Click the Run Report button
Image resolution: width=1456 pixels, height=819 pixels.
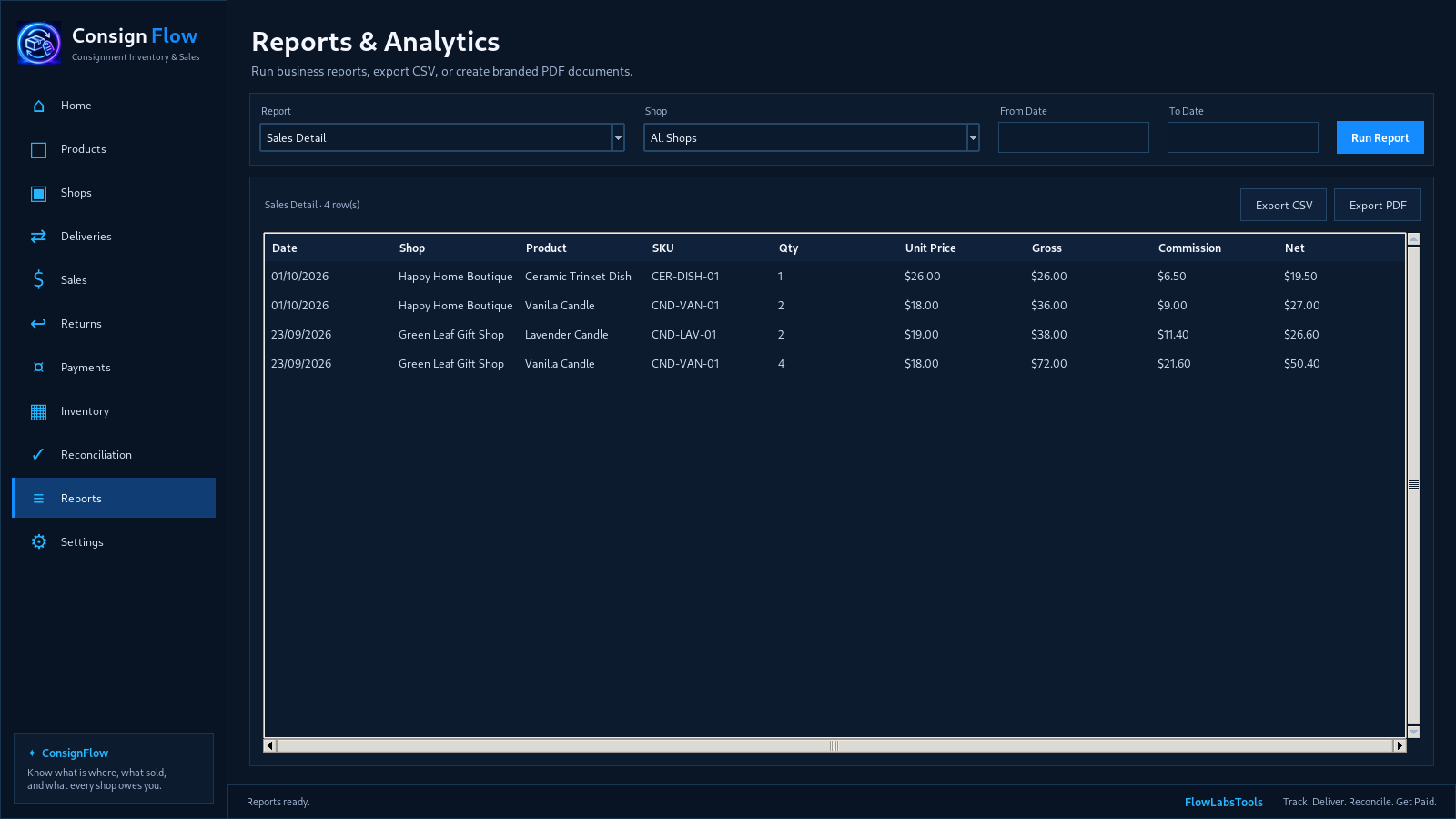point(1380,137)
